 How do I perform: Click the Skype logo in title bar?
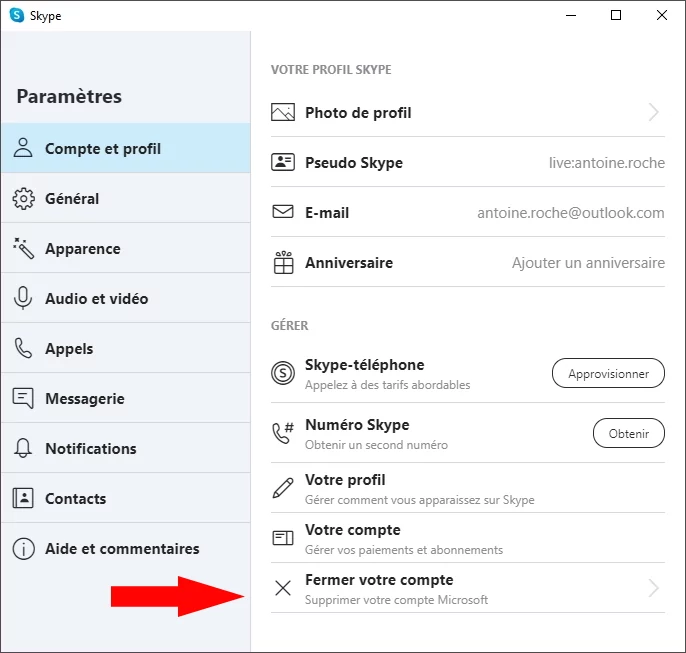(17, 15)
